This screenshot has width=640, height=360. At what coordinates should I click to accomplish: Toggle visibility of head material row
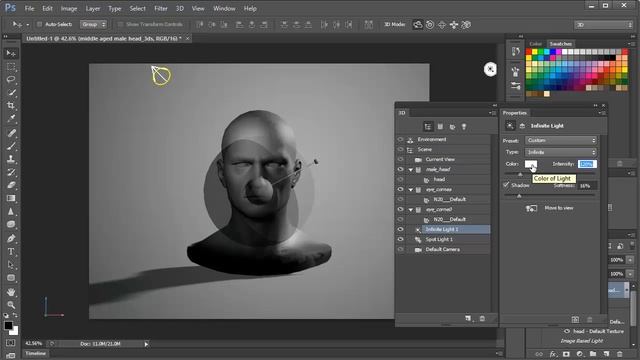[400, 179]
